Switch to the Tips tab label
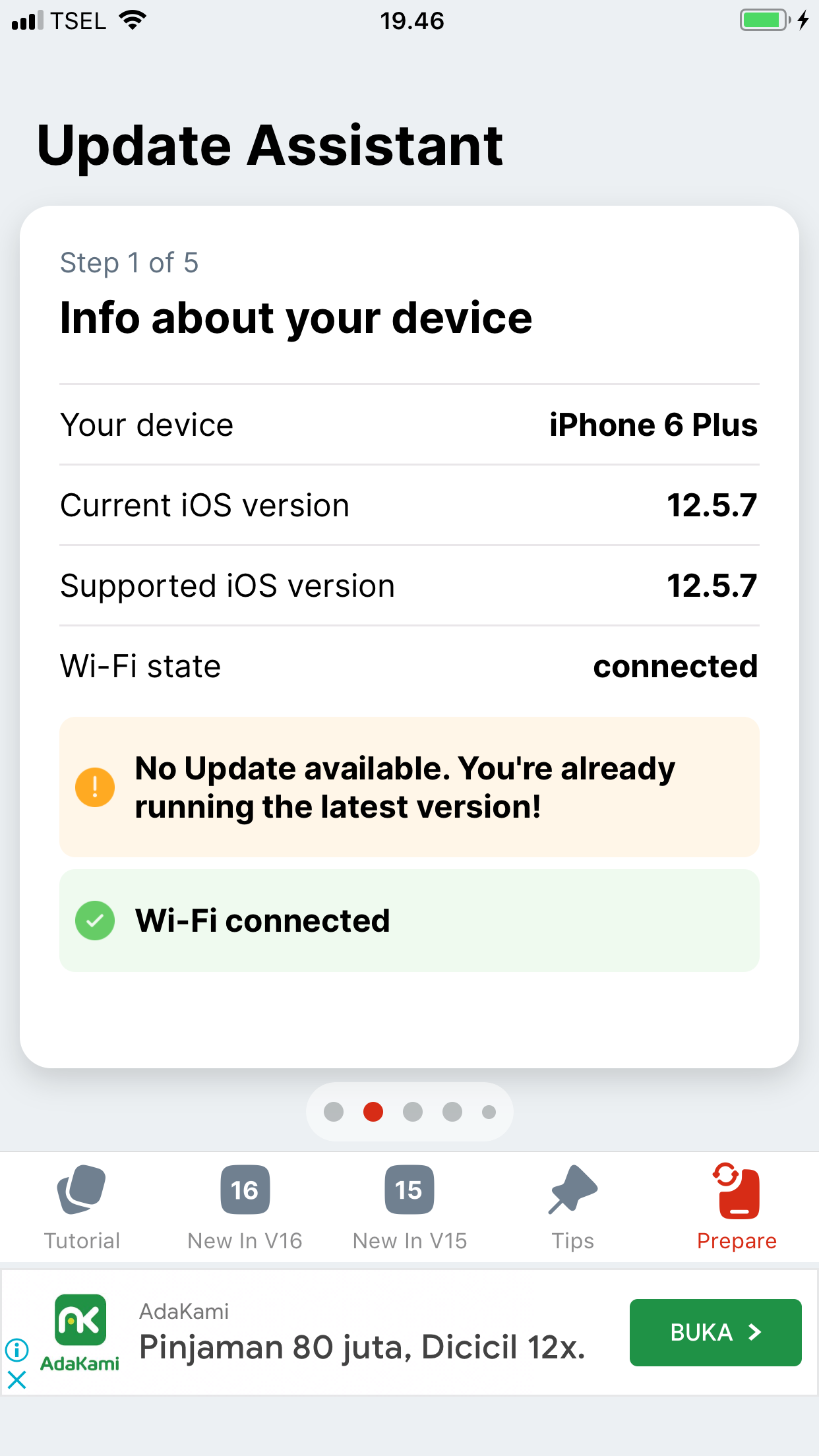This screenshot has width=819, height=1456. 572,1241
